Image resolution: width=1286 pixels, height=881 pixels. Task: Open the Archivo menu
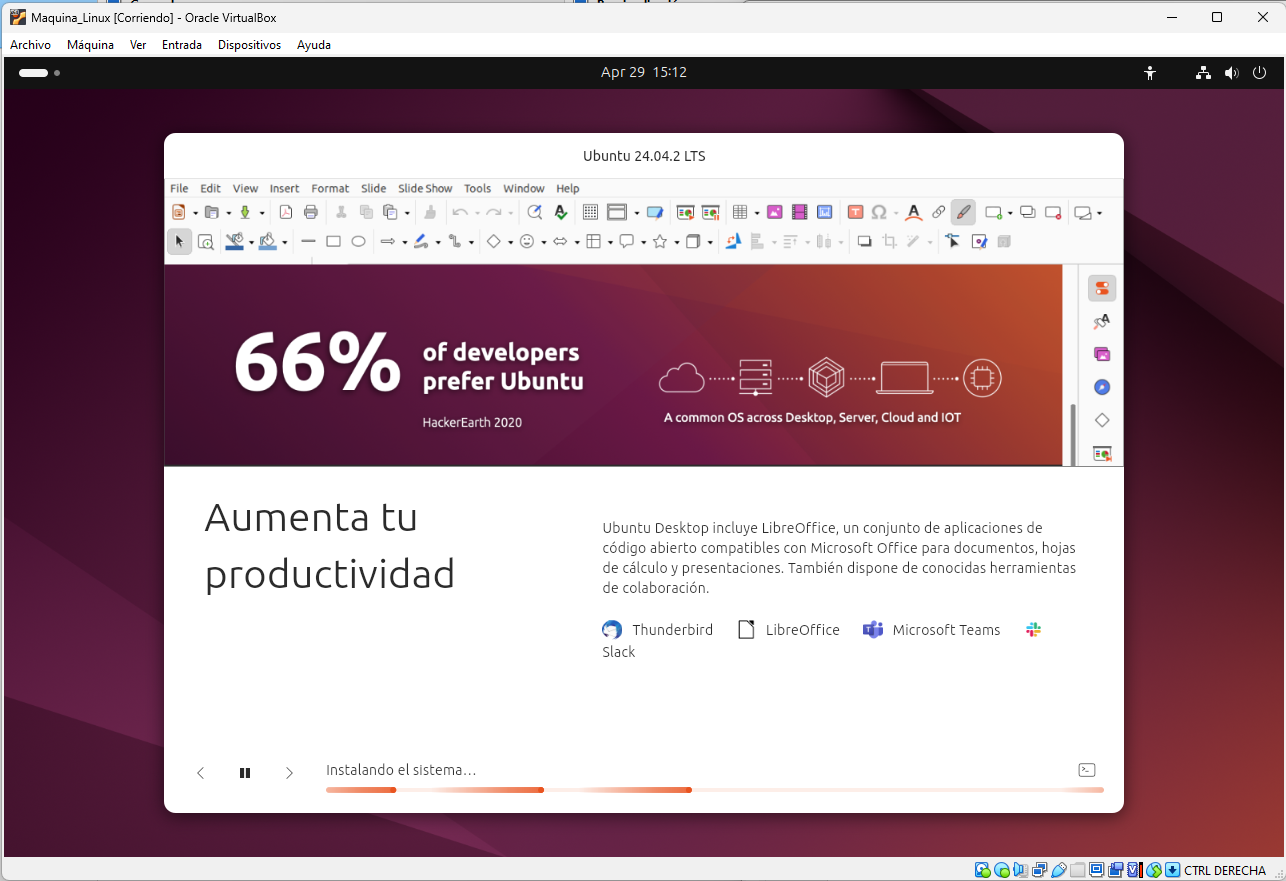coord(30,45)
